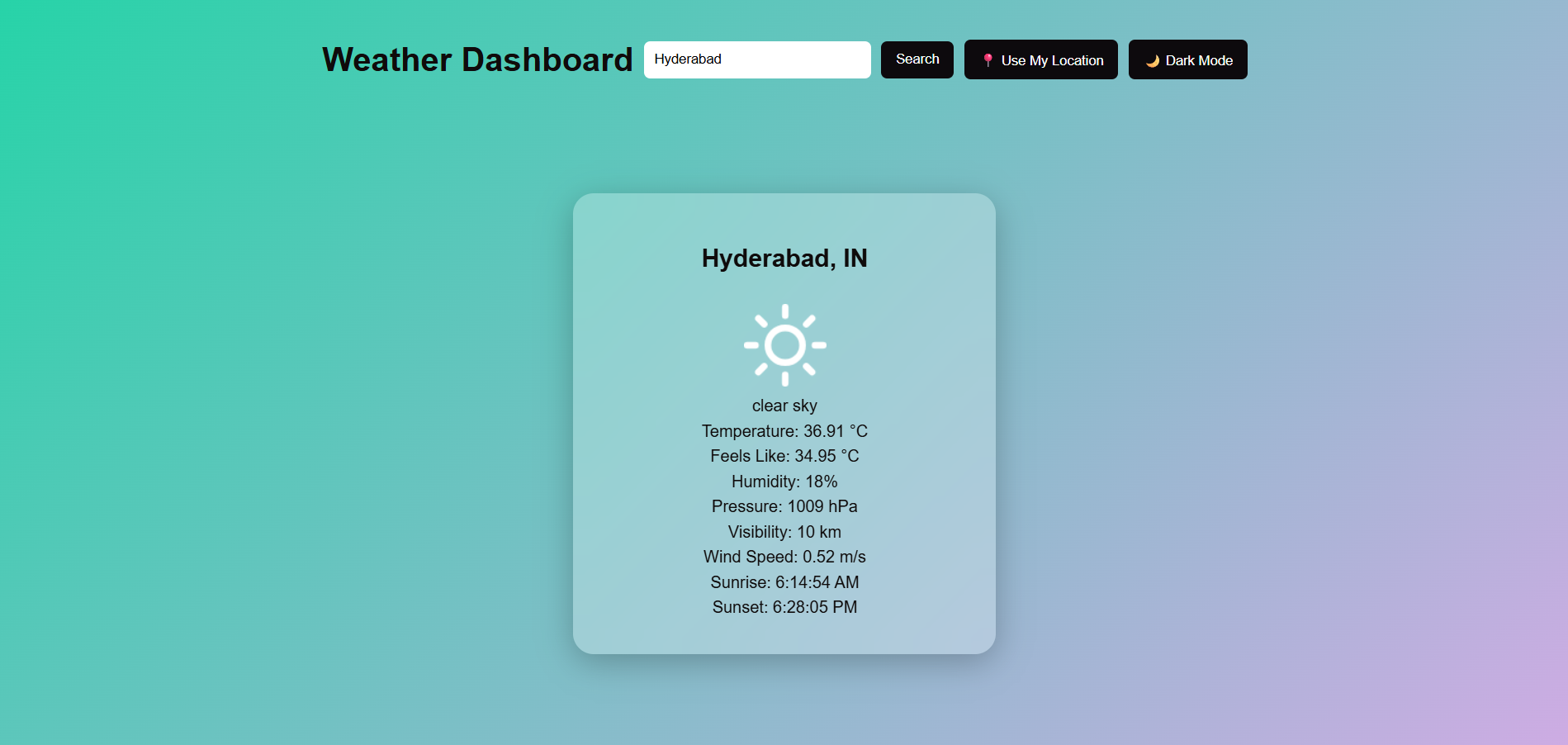This screenshot has width=1568, height=745.
Task: Use My Location button text
Action: [x=1052, y=60]
